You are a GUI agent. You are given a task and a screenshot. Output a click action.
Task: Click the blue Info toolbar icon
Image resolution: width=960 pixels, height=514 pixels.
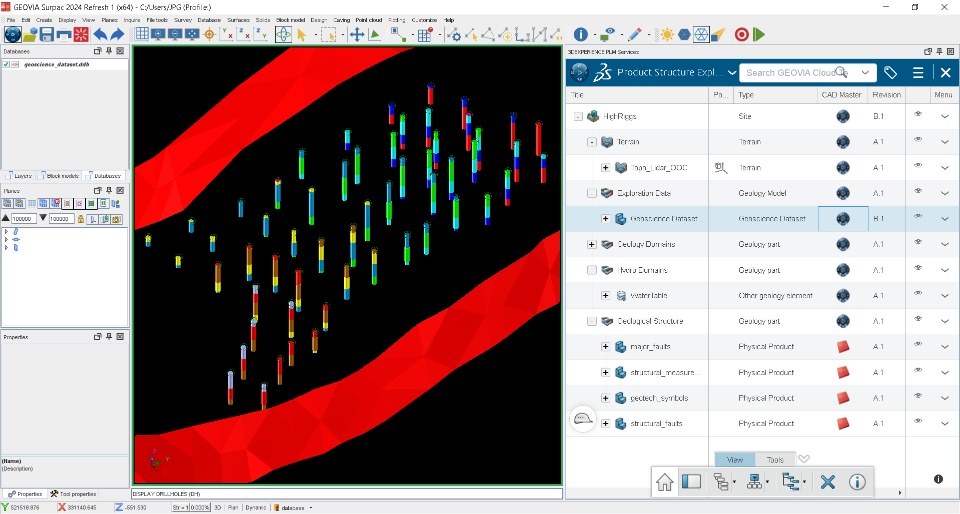tap(580, 34)
